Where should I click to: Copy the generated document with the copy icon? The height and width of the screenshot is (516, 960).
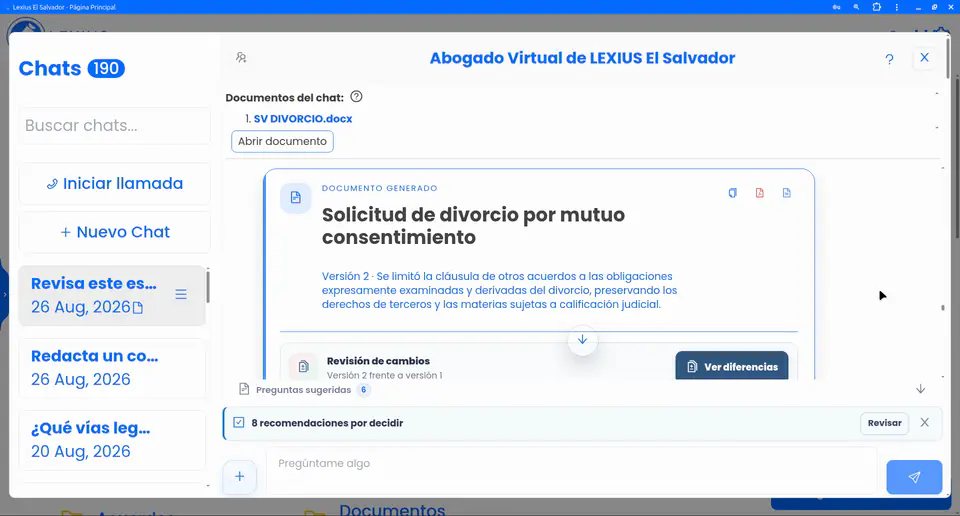coord(732,193)
